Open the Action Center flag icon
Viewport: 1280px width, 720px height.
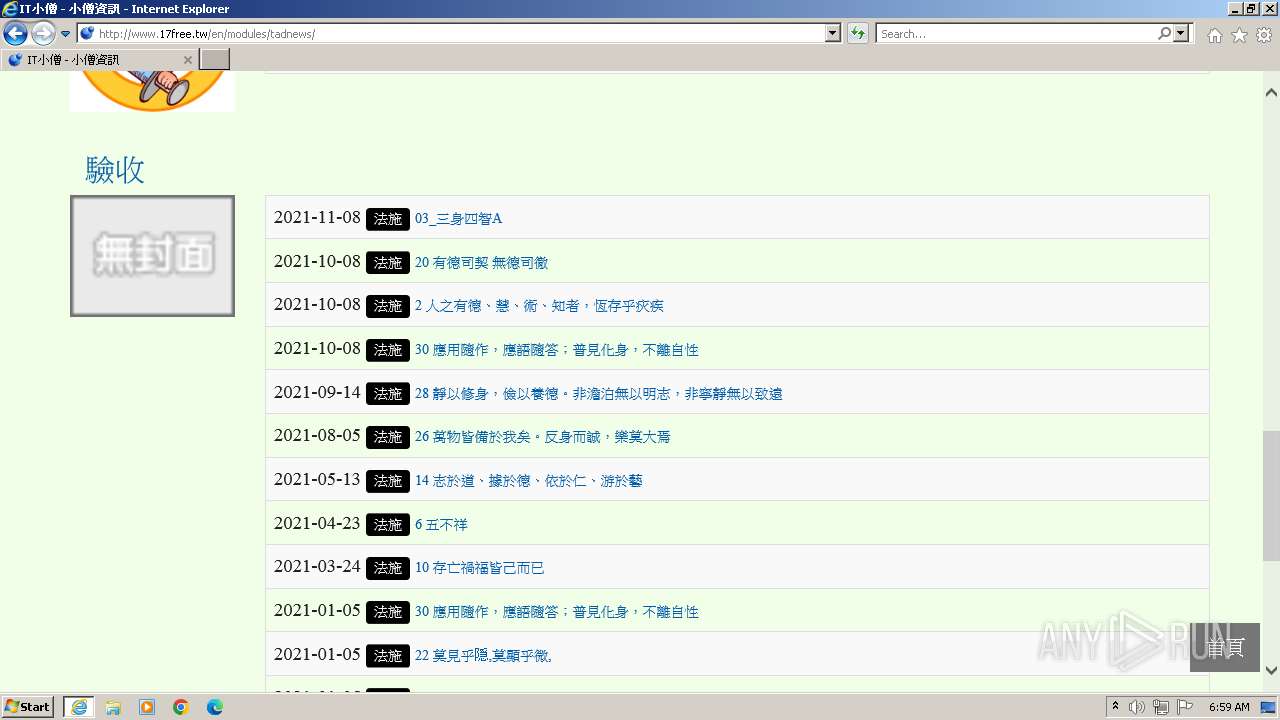tap(1185, 707)
